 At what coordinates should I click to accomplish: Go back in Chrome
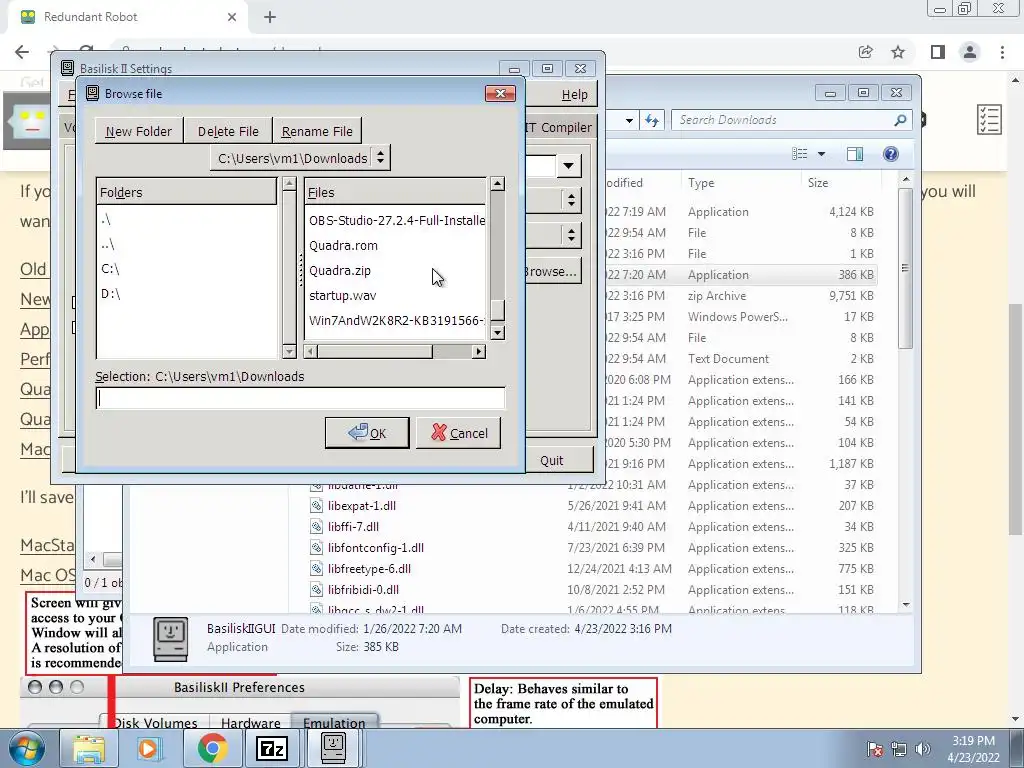pyautogui.click(x=22, y=52)
